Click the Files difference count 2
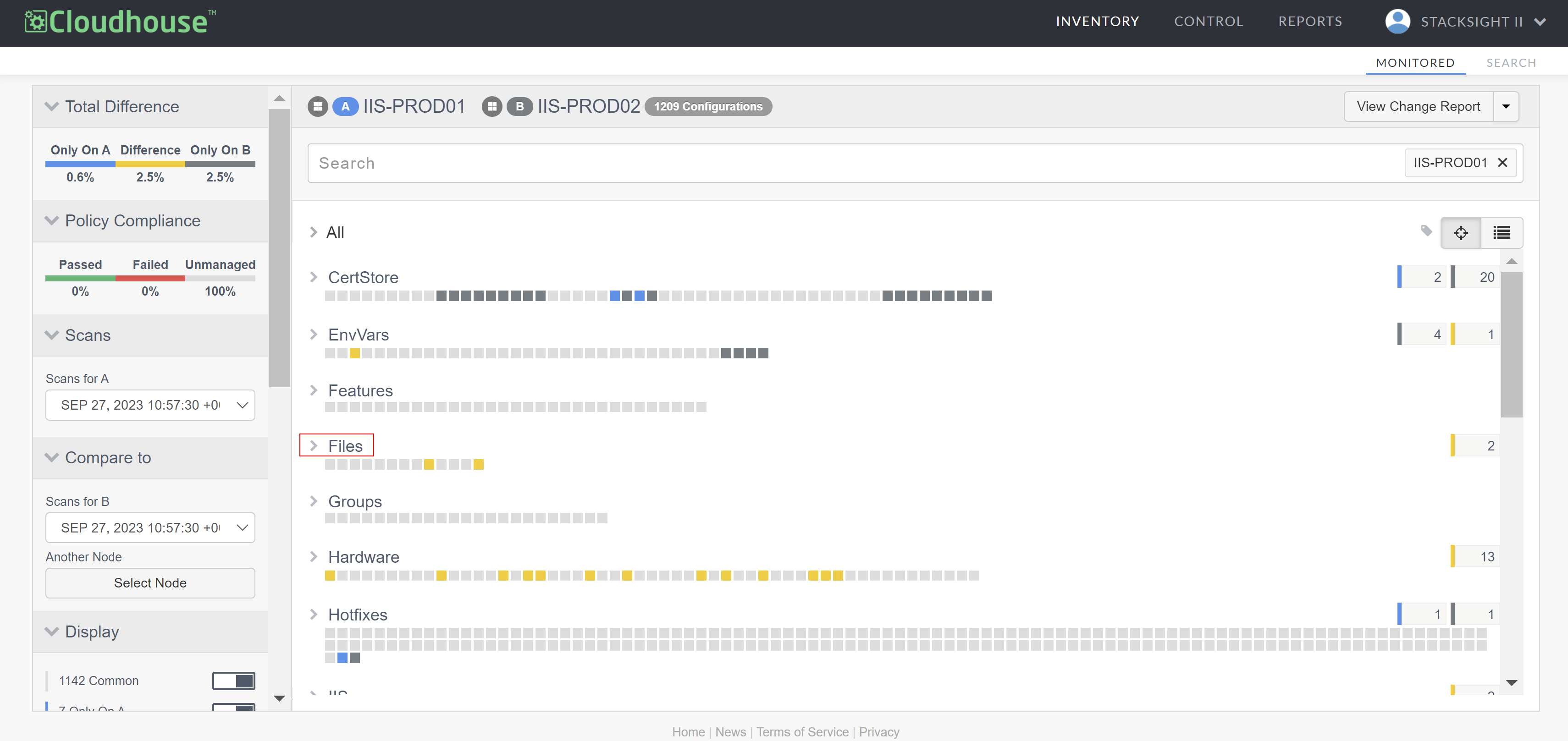 (1475, 445)
